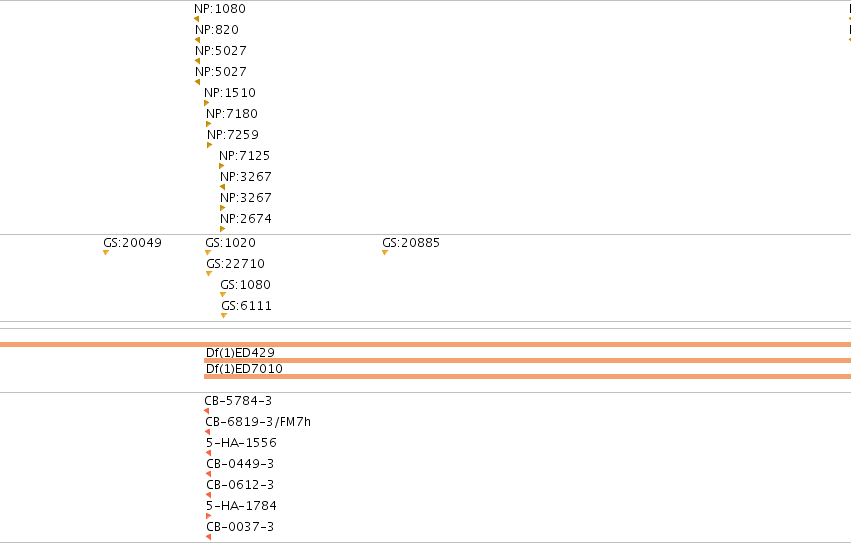
Task: Click the triangle glyph below NP:7125
Action: coord(221,166)
